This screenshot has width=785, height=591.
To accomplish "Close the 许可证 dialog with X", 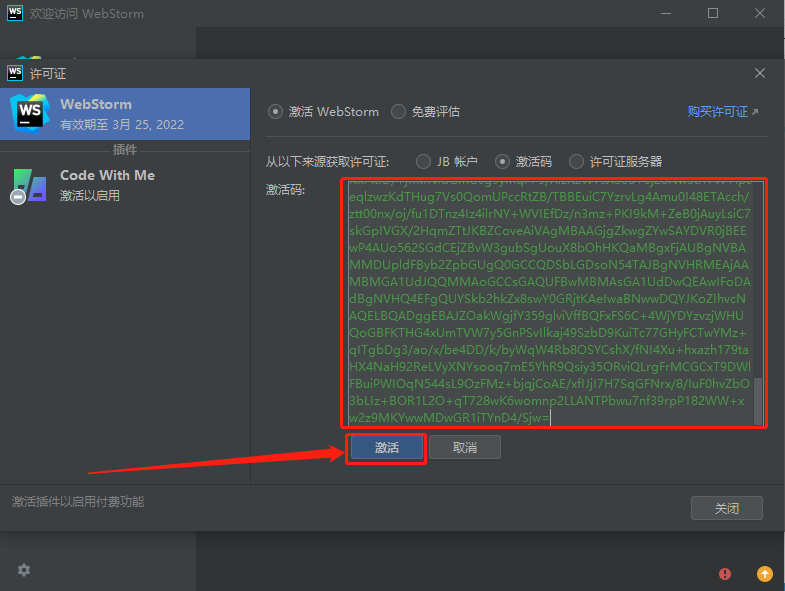I will (x=759, y=74).
